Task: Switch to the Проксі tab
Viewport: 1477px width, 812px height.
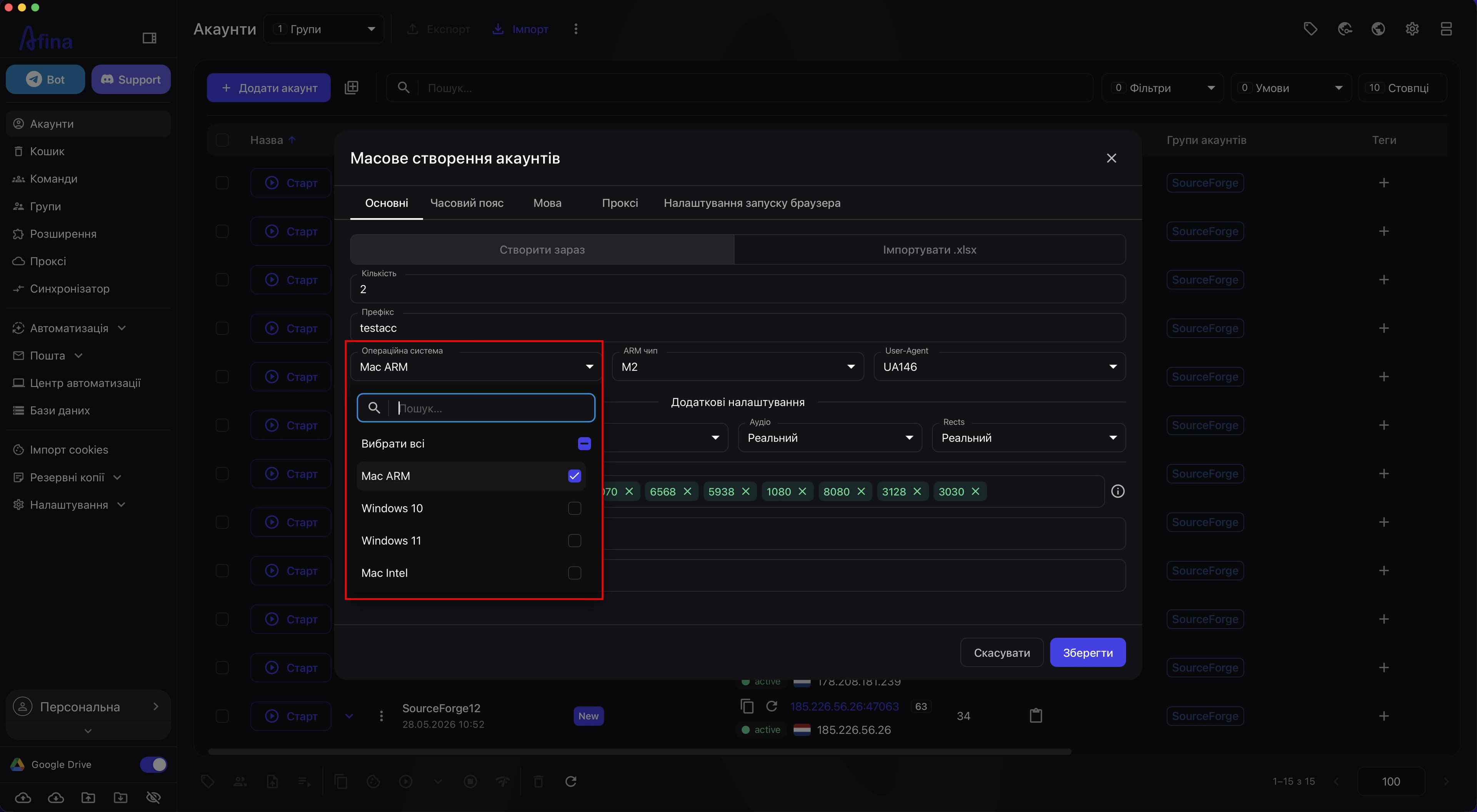Action: coord(620,203)
